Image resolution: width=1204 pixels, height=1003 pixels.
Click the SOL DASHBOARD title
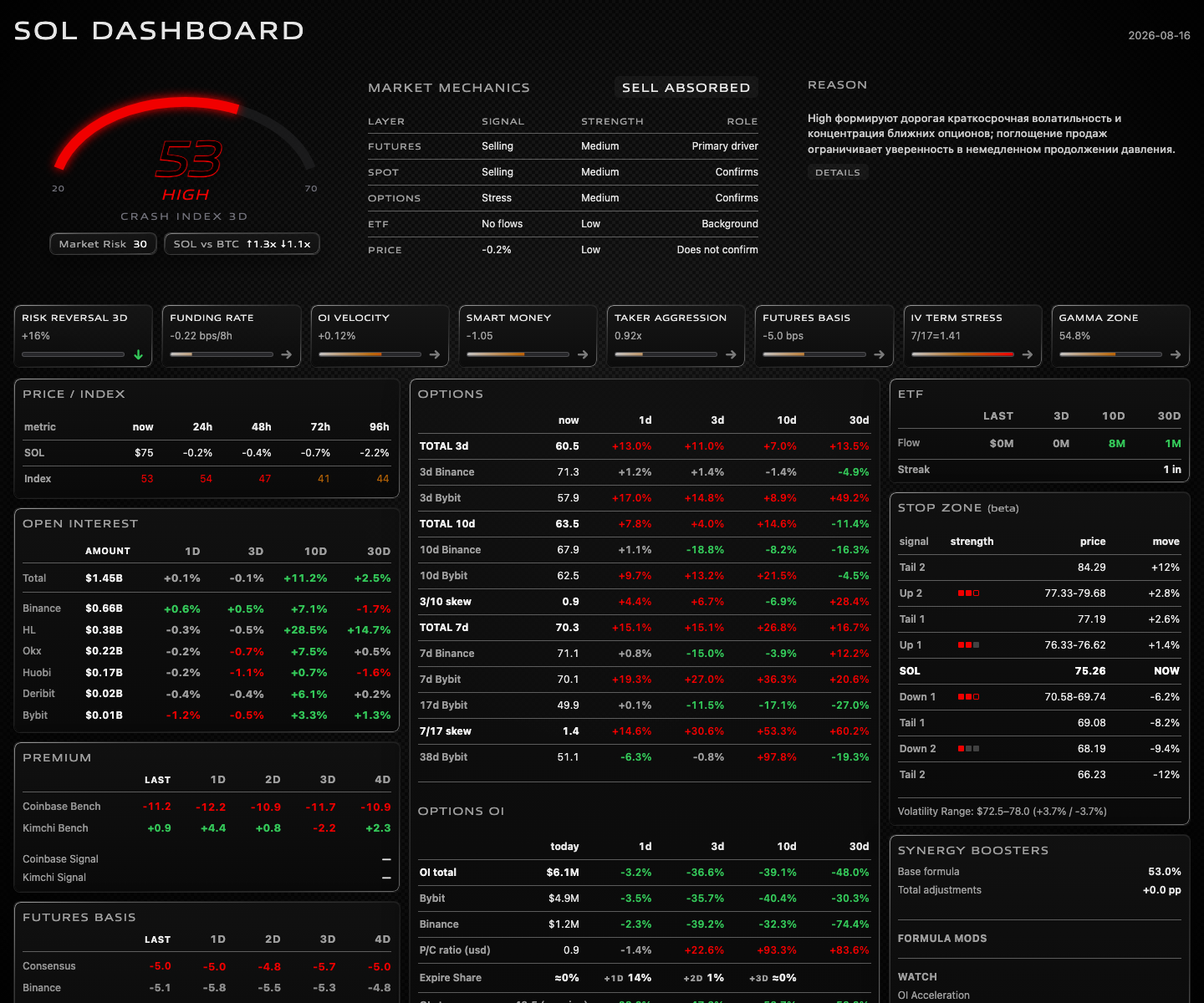159,31
